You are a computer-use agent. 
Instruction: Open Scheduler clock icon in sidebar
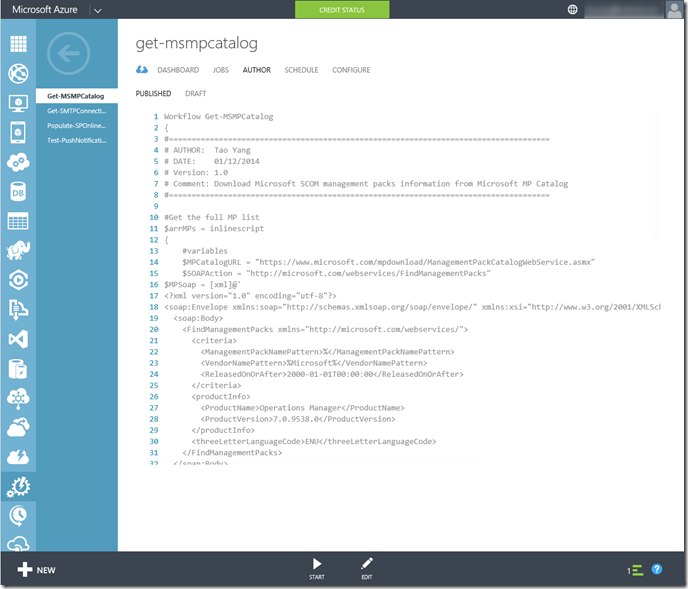tap(18, 516)
